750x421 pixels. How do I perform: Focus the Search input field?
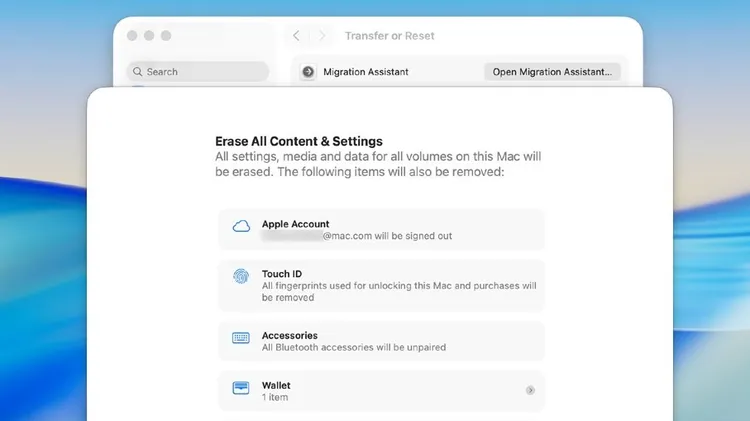200,72
